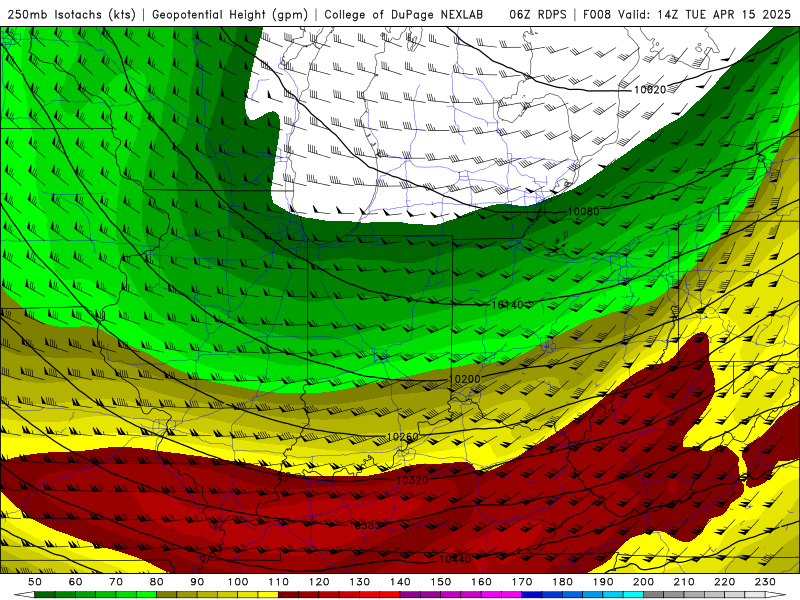Click the 10320 height contour label

pyautogui.click(x=412, y=480)
